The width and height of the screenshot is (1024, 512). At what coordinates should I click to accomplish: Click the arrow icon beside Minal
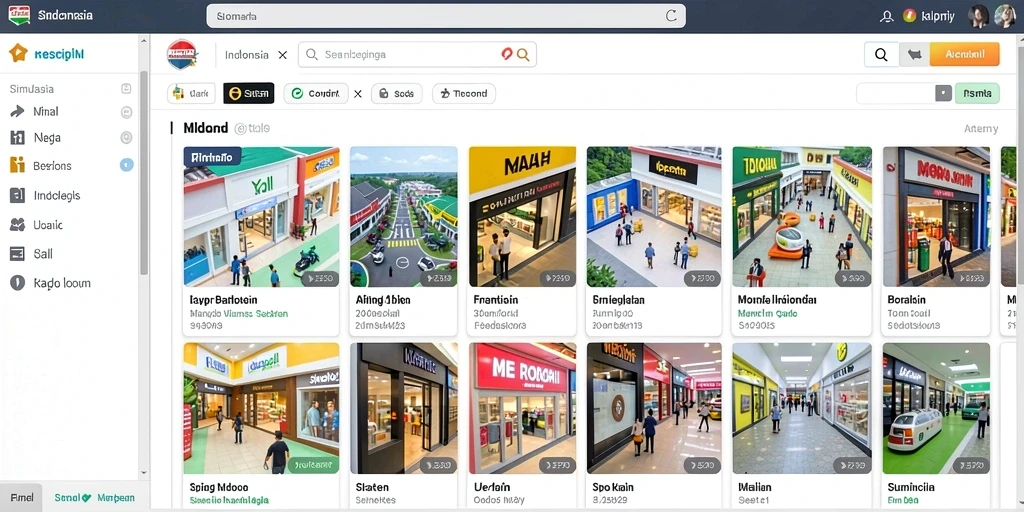18,112
